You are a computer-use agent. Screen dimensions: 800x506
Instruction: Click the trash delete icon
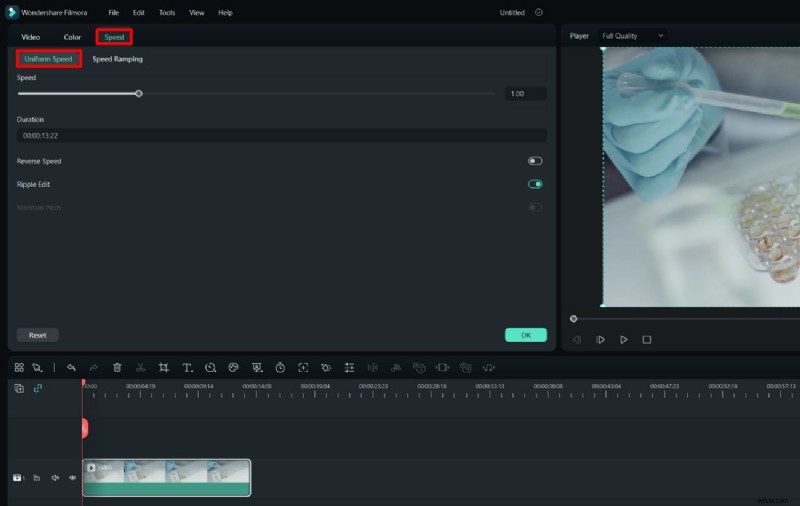pos(117,367)
